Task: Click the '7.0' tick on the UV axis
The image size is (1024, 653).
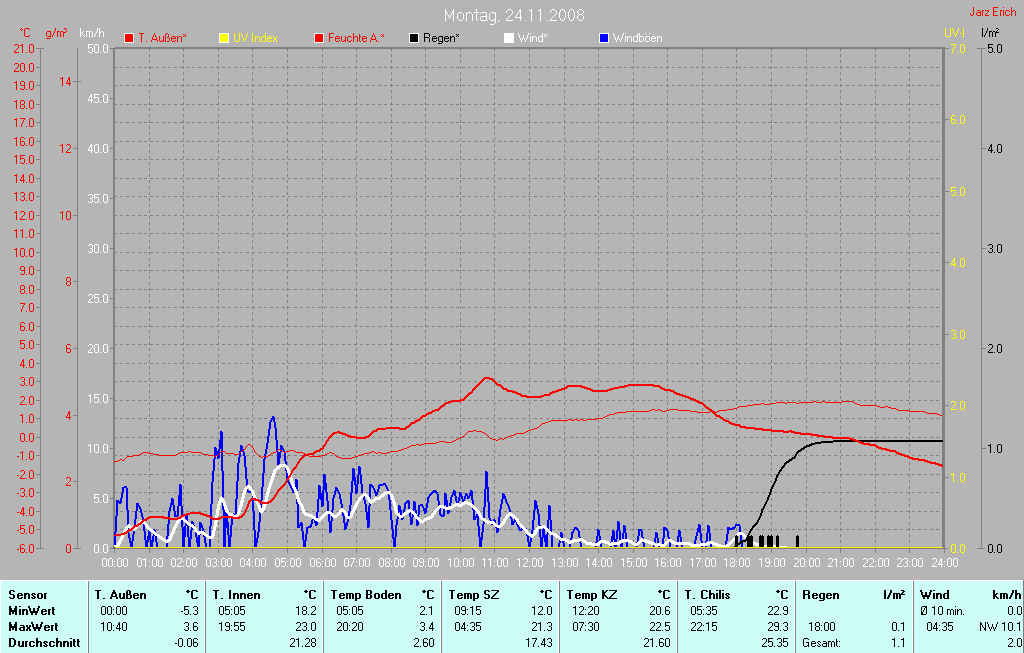Action: pyautogui.click(x=957, y=49)
